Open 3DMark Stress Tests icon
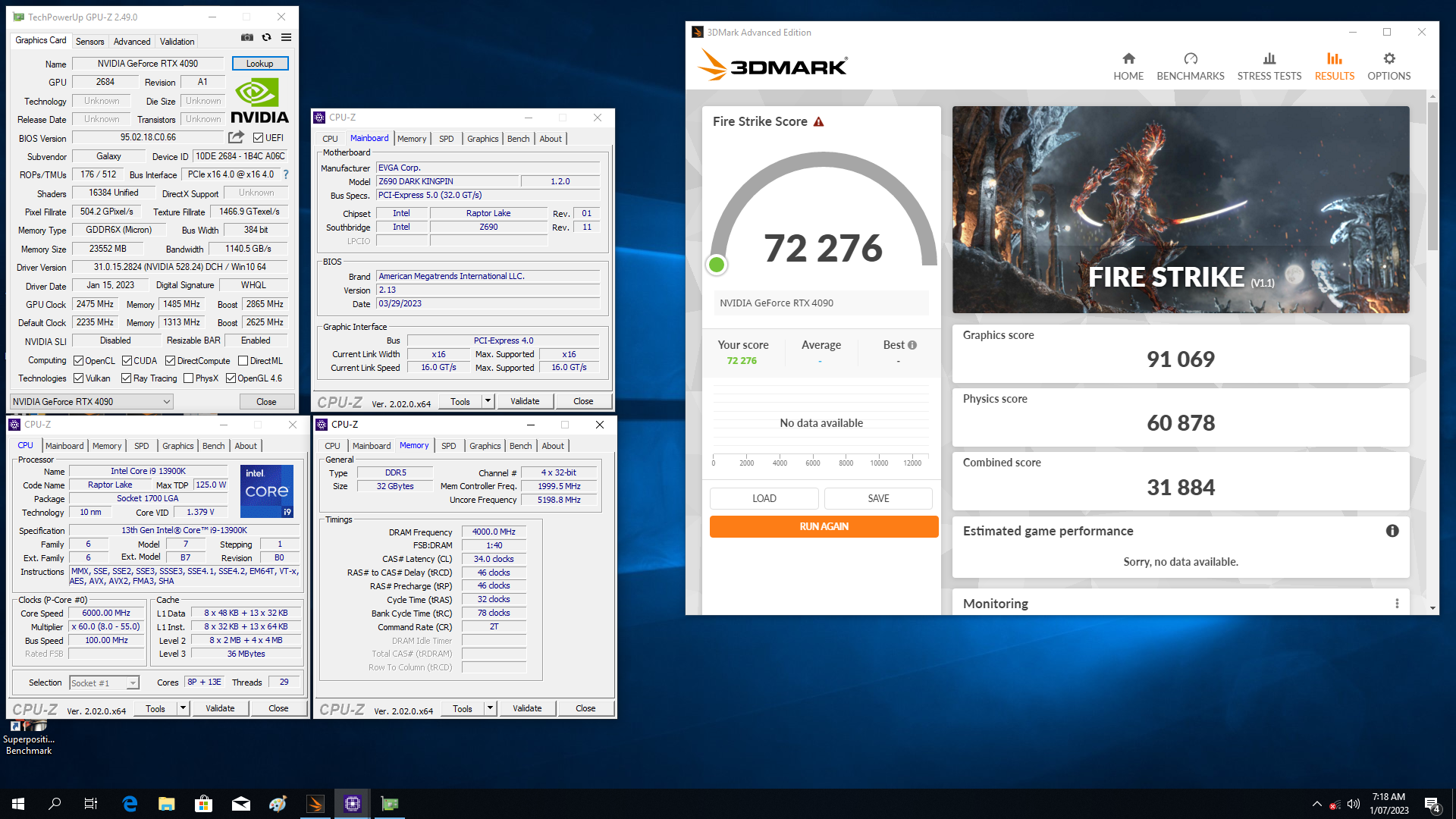This screenshot has width=1456, height=819. pyautogui.click(x=1269, y=58)
